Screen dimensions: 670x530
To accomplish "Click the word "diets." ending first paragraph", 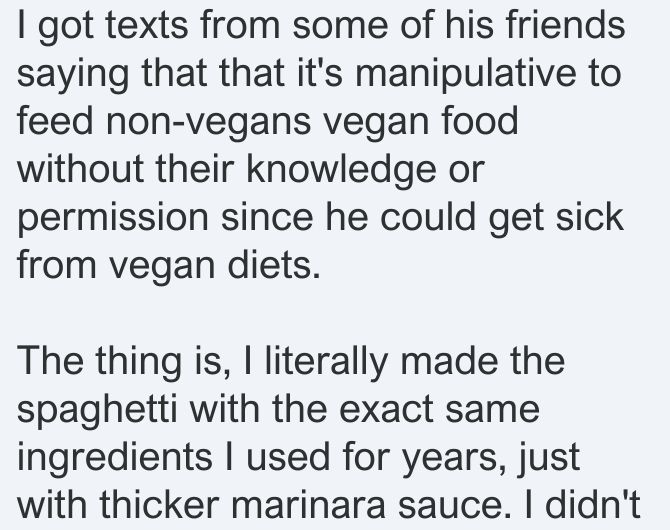I will coord(273,265).
